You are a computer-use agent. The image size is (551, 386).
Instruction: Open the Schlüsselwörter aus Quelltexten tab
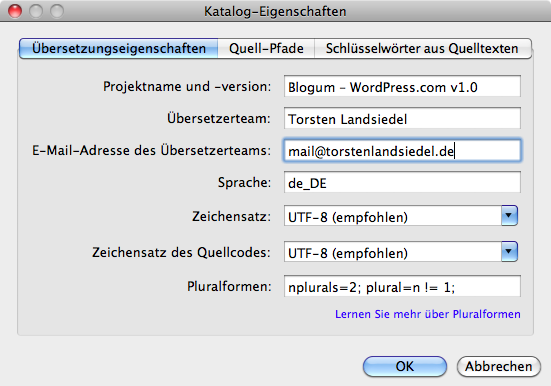(422, 49)
